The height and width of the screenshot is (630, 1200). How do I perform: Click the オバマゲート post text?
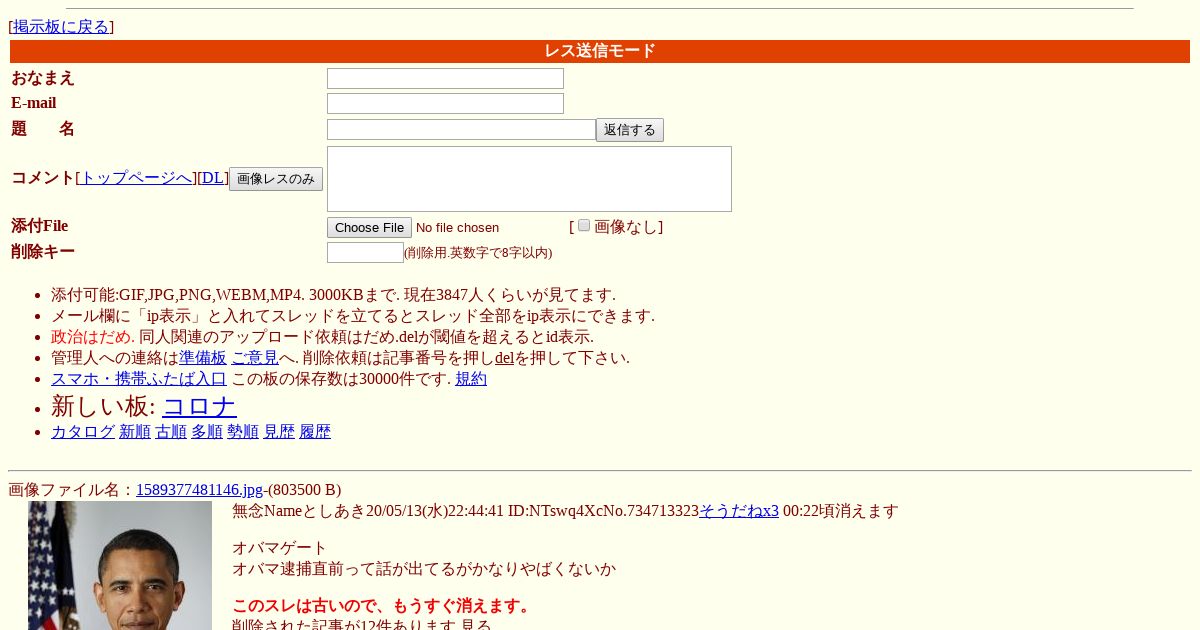(280, 548)
